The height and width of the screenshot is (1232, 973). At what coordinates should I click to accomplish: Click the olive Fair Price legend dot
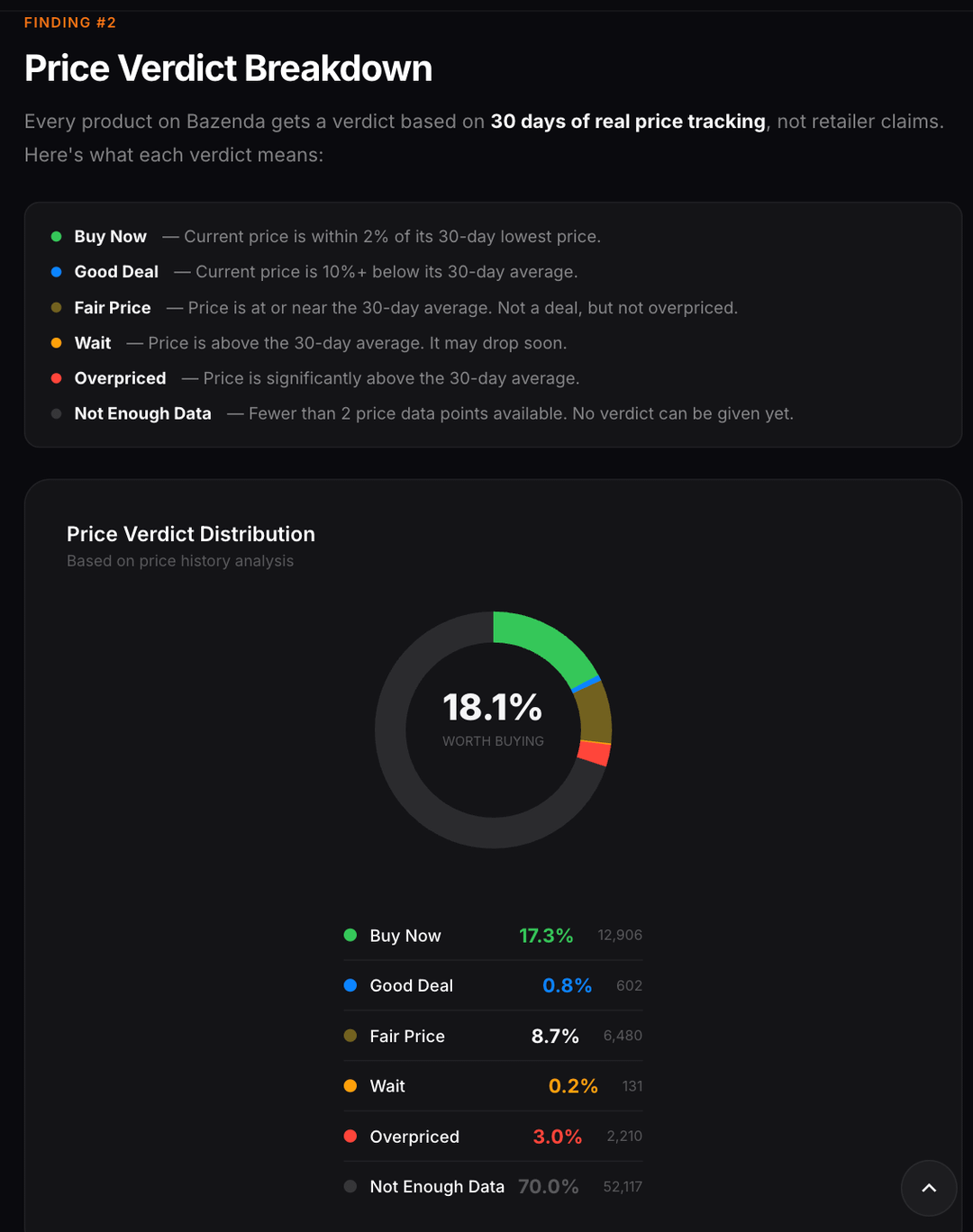tap(350, 1036)
